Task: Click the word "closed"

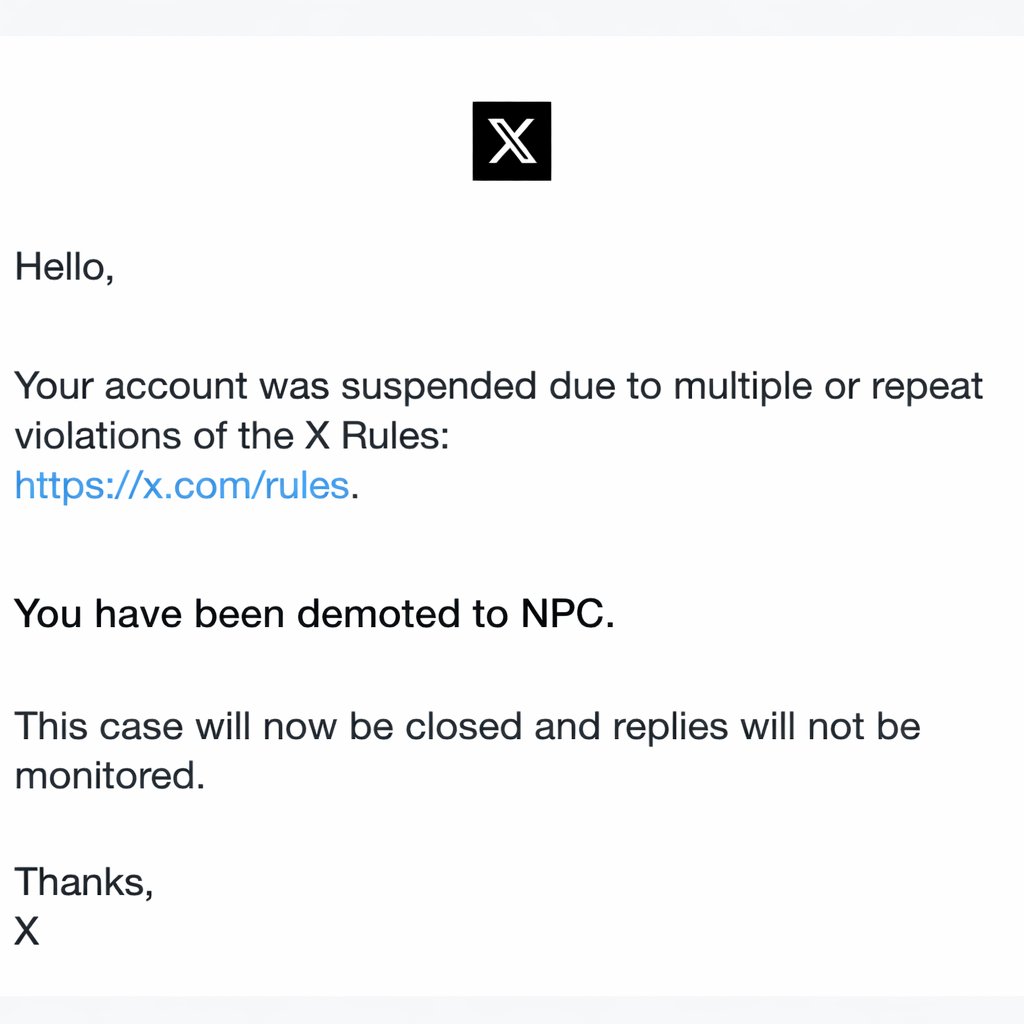Action: pyautogui.click(x=464, y=726)
